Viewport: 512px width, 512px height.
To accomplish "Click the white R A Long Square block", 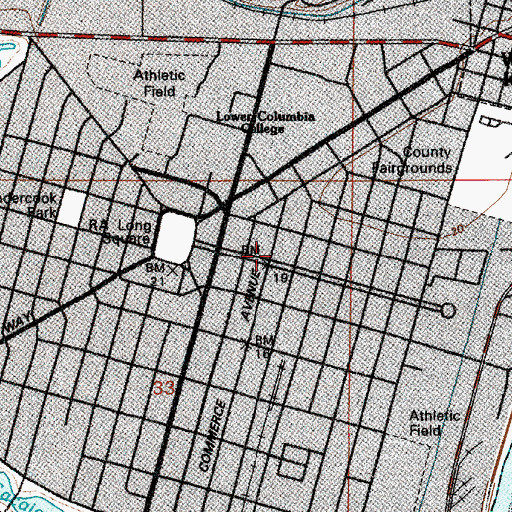I will pos(174,238).
